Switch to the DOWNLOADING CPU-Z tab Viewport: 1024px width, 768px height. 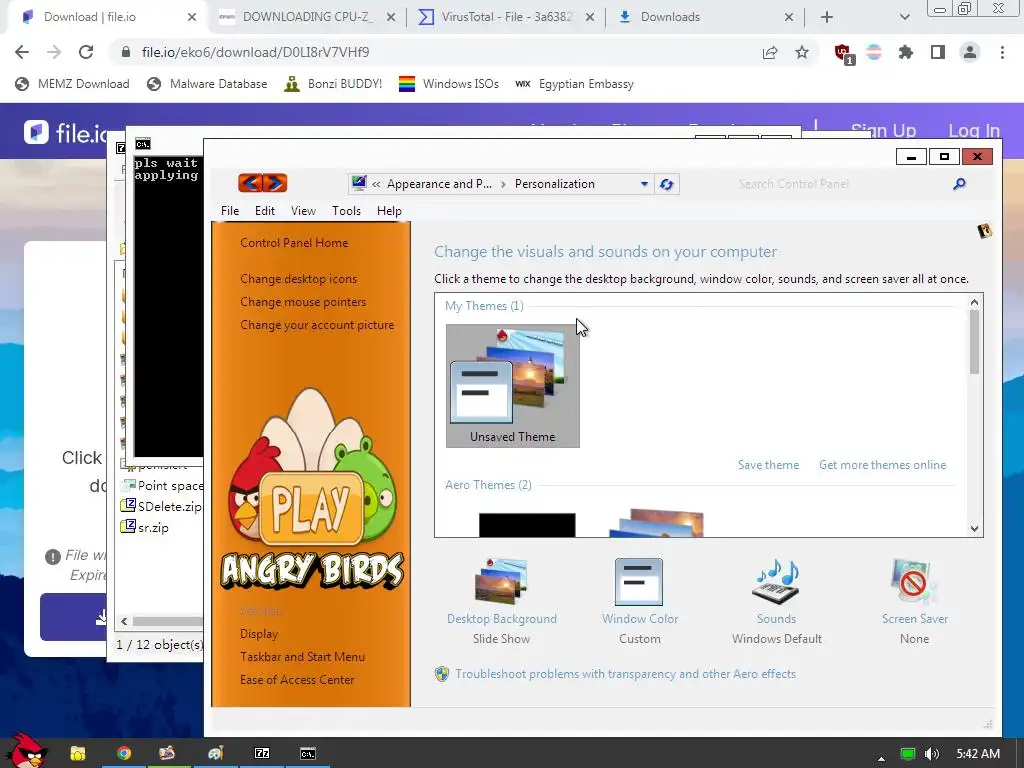click(306, 17)
